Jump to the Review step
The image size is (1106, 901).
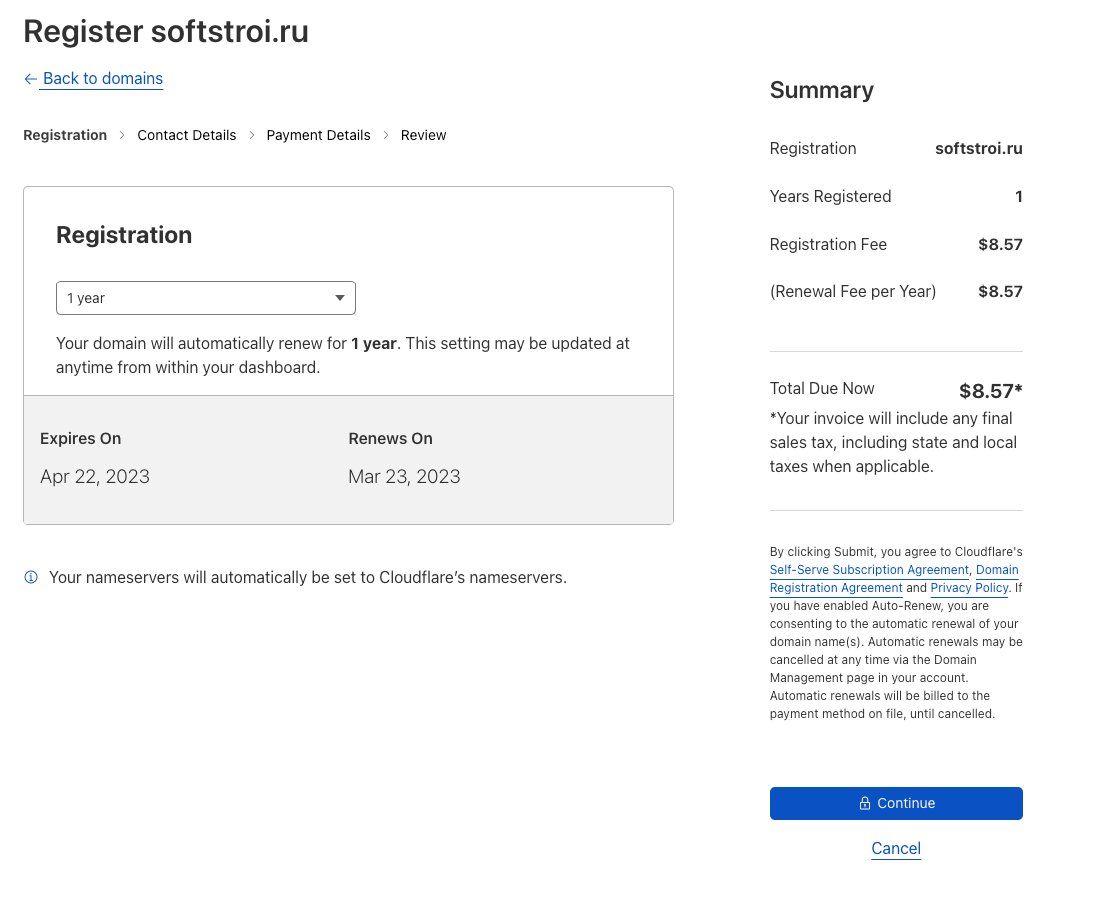pyautogui.click(x=423, y=135)
